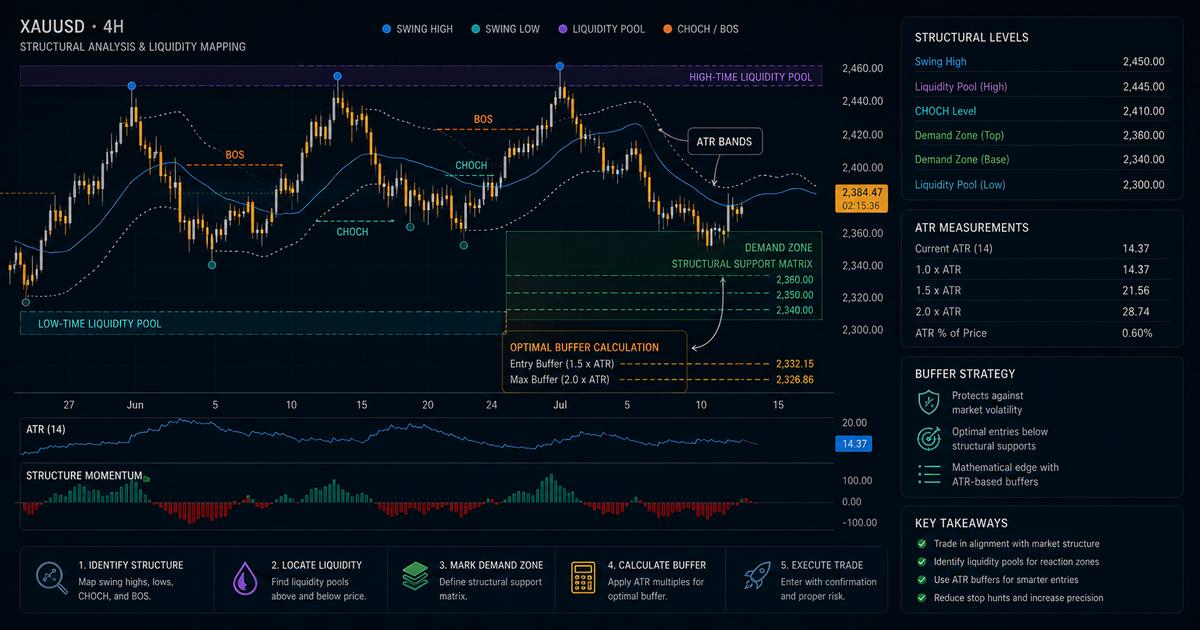The width and height of the screenshot is (1200, 630).
Task: Click the 02:15:36 candle countdown timer
Action: [861, 205]
